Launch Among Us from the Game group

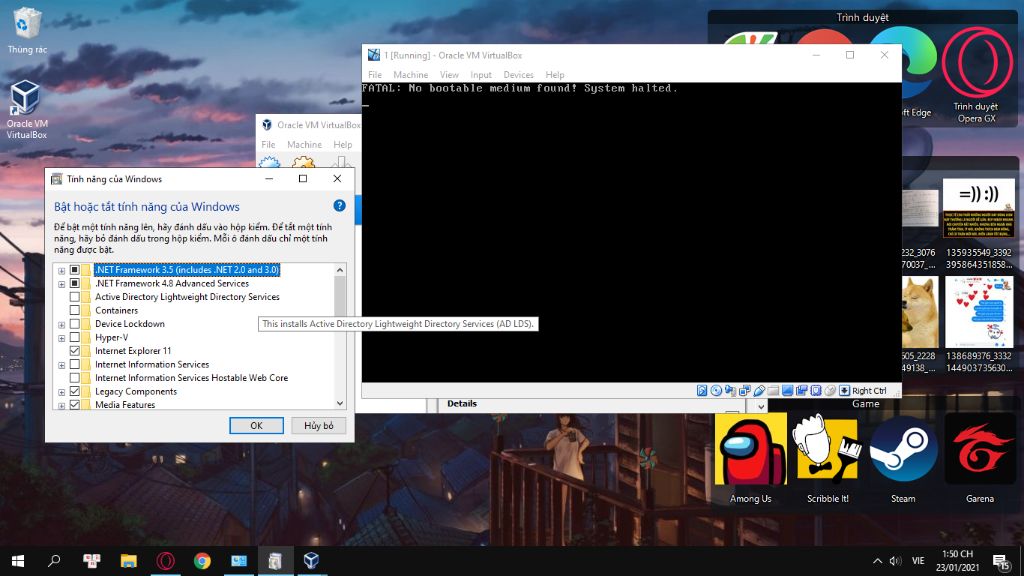click(750, 458)
